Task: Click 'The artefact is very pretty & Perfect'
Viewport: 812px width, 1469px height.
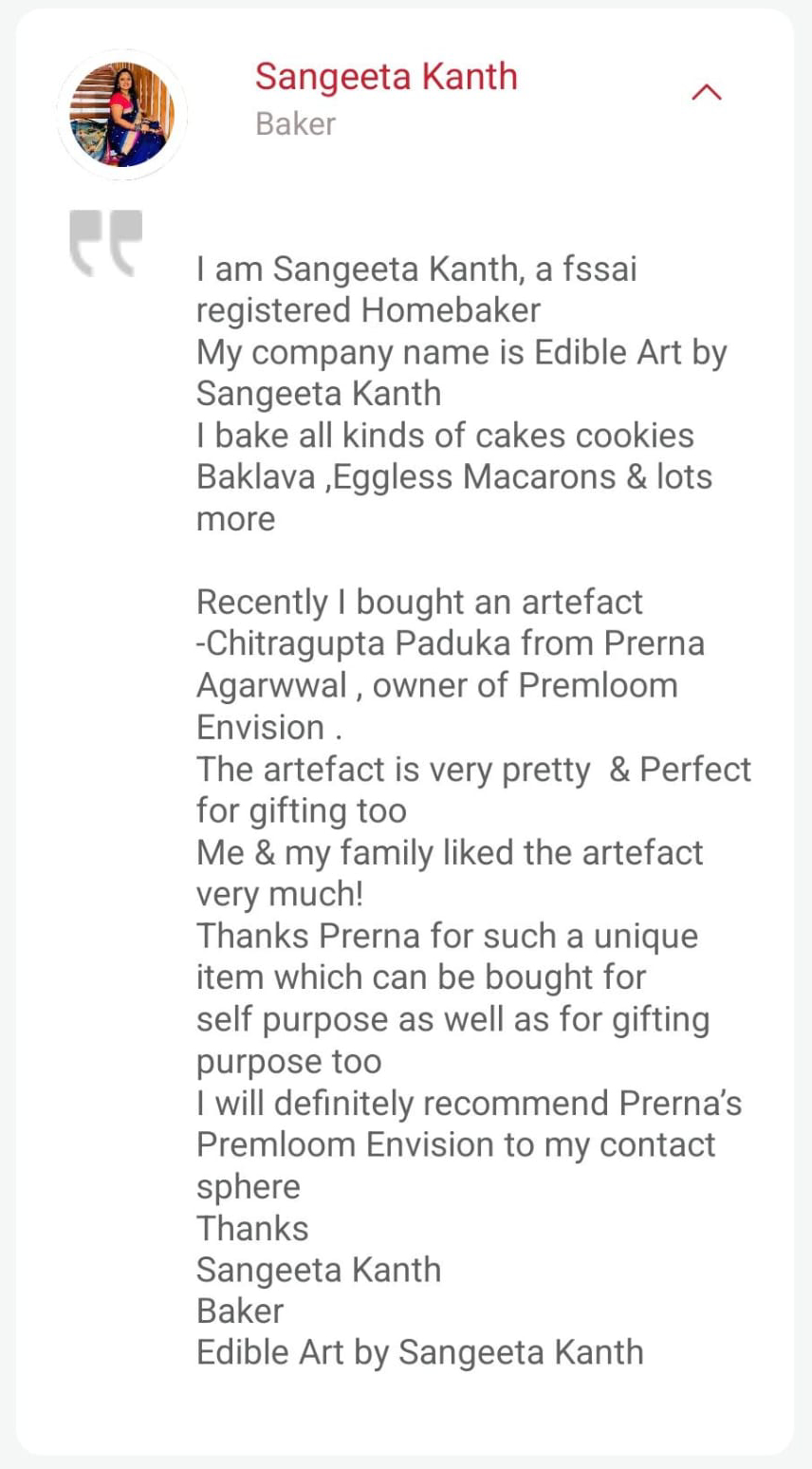Action: pyautogui.click(x=472, y=769)
